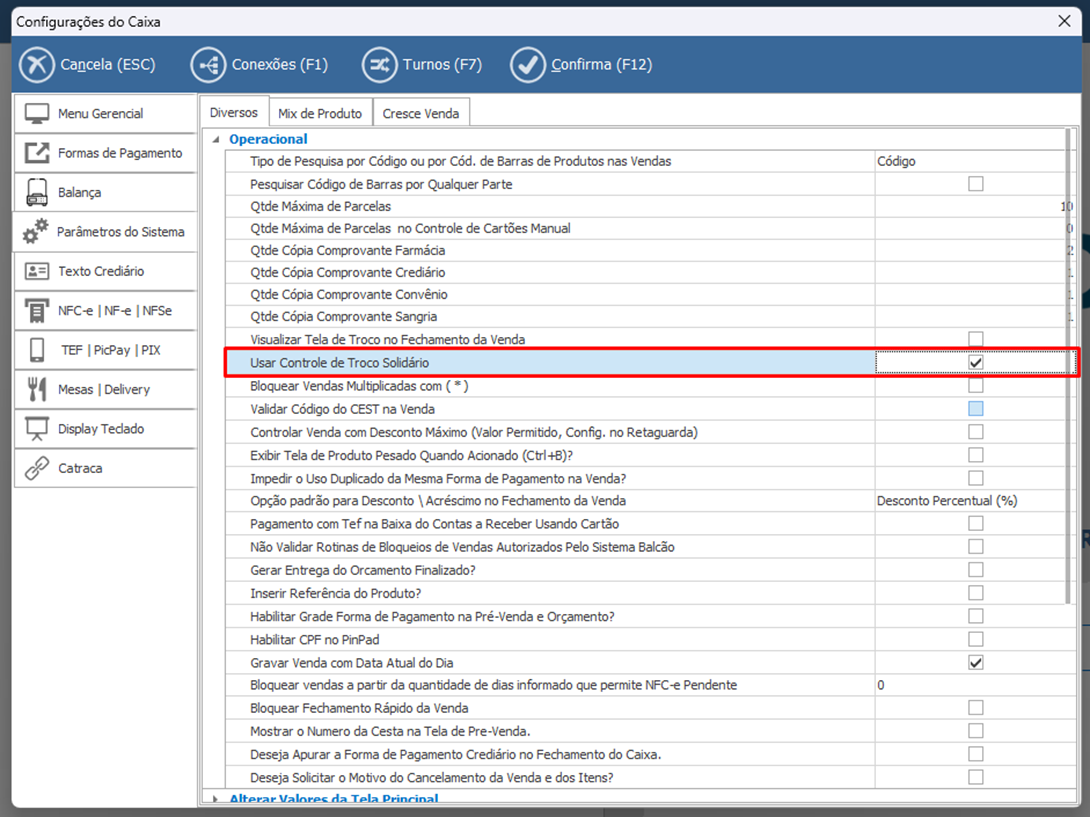Switch to the Cresce Venda tab
Viewport: 1090px width, 817px height.
(421, 114)
